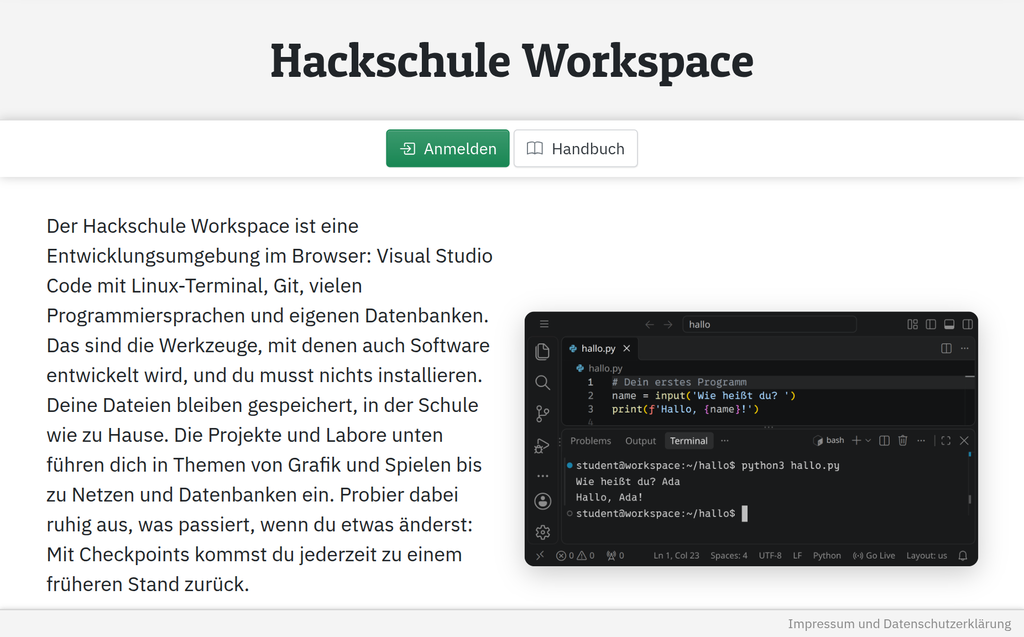Click the VS Code hamburger menu icon
The height and width of the screenshot is (637, 1024).
coord(544,324)
